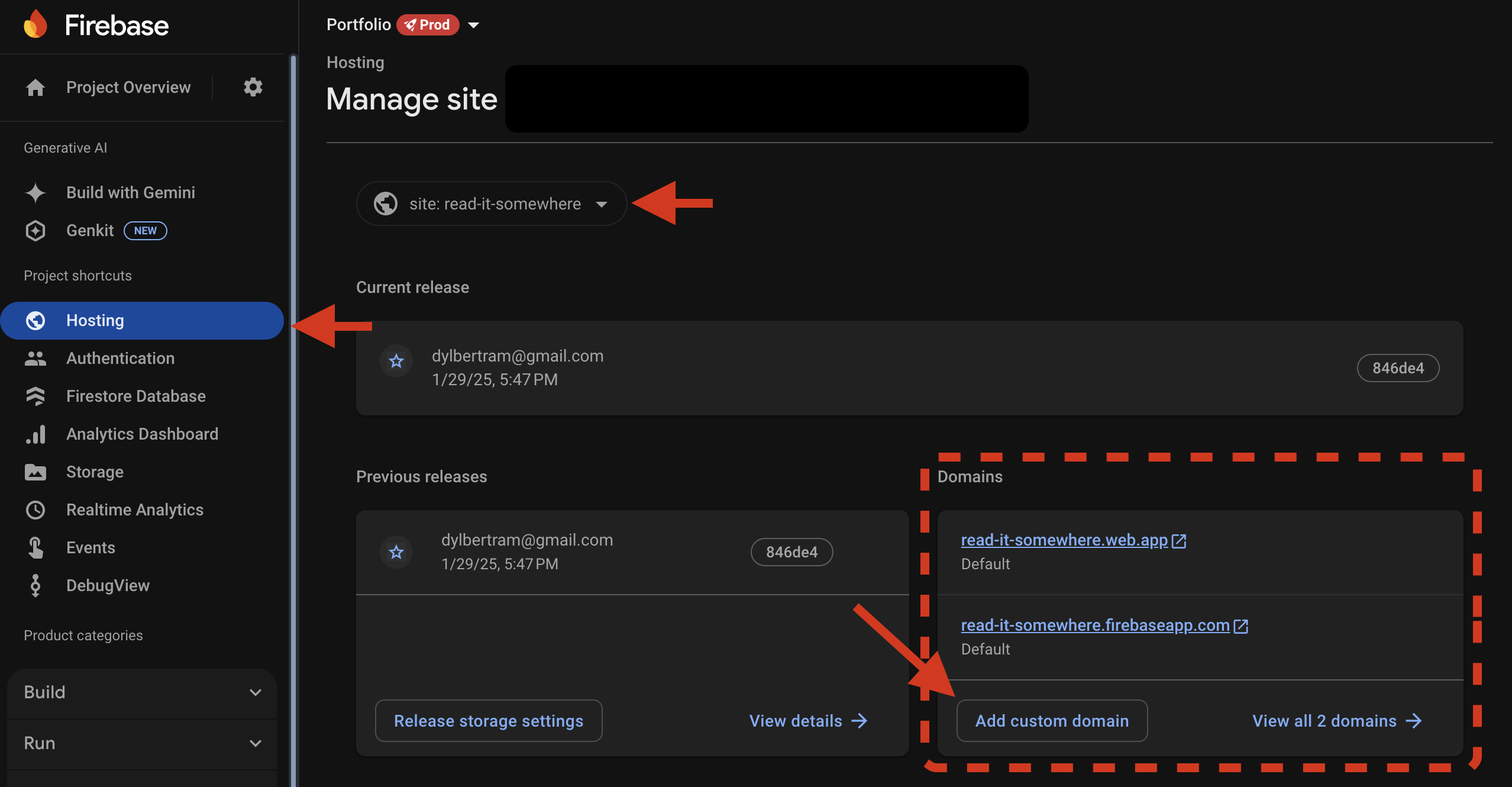Click arrow icon next to View details
Viewport: 1512px width, 787px height.
click(859, 720)
